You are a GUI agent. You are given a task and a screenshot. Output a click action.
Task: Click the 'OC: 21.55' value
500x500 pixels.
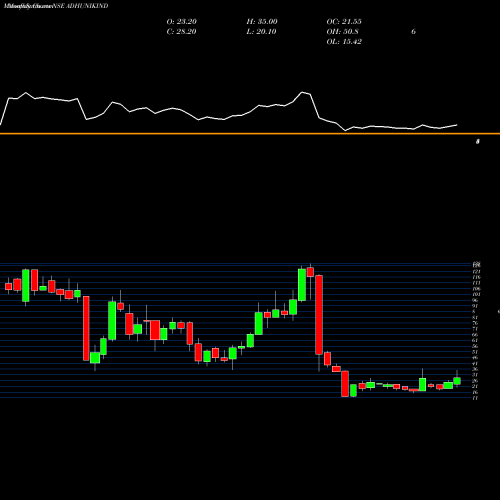click(x=344, y=22)
